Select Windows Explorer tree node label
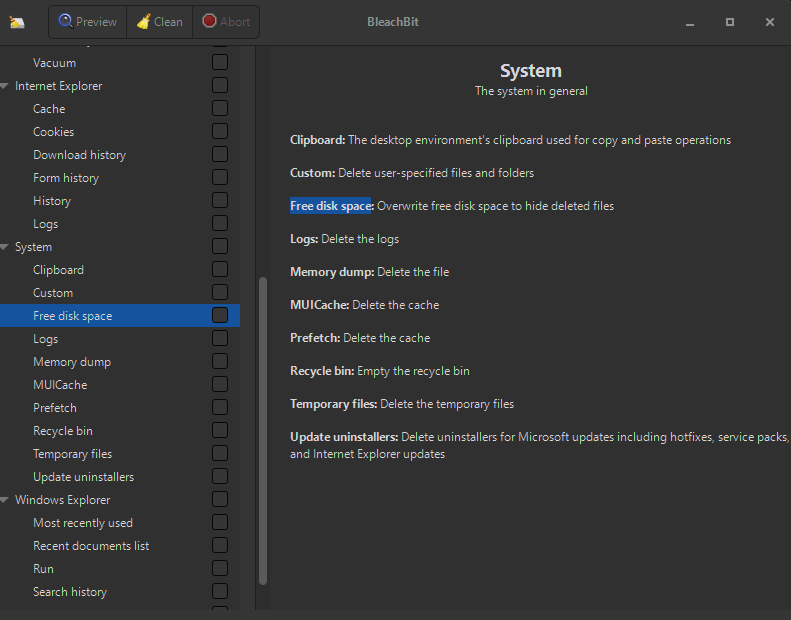Screen dimensions: 791x620 [x=63, y=500]
